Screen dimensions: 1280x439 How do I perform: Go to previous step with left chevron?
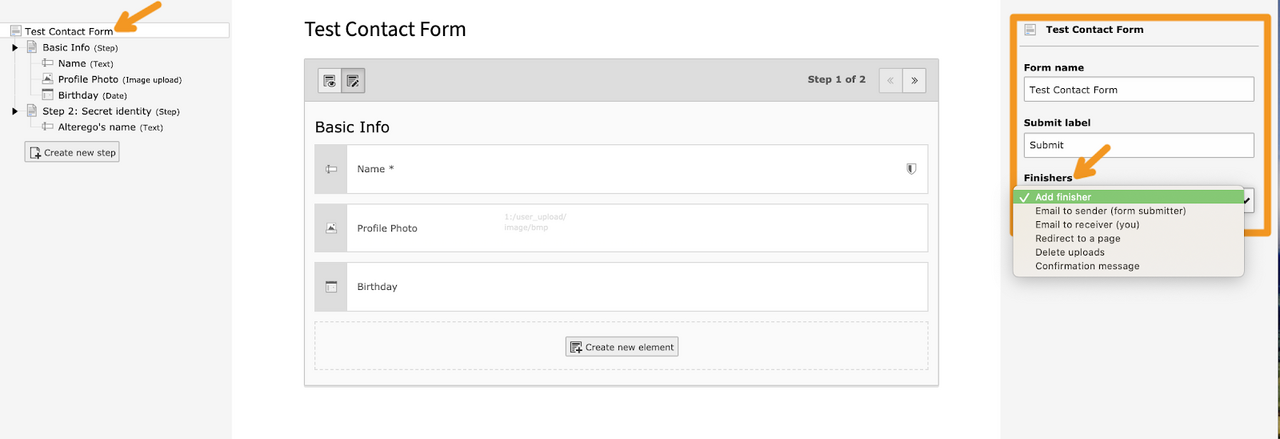tap(891, 80)
